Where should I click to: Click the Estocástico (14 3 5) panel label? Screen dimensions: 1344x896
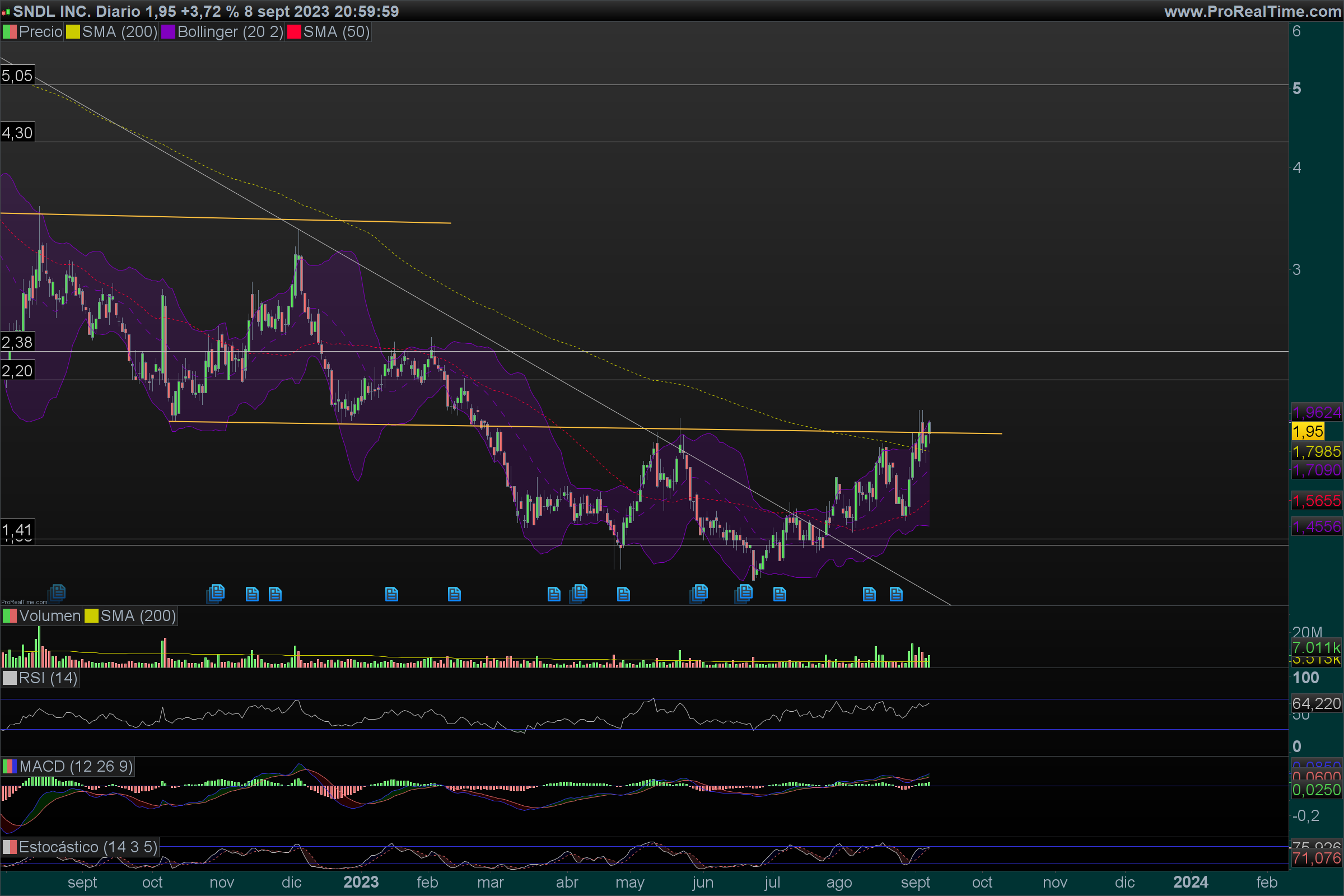tap(87, 847)
